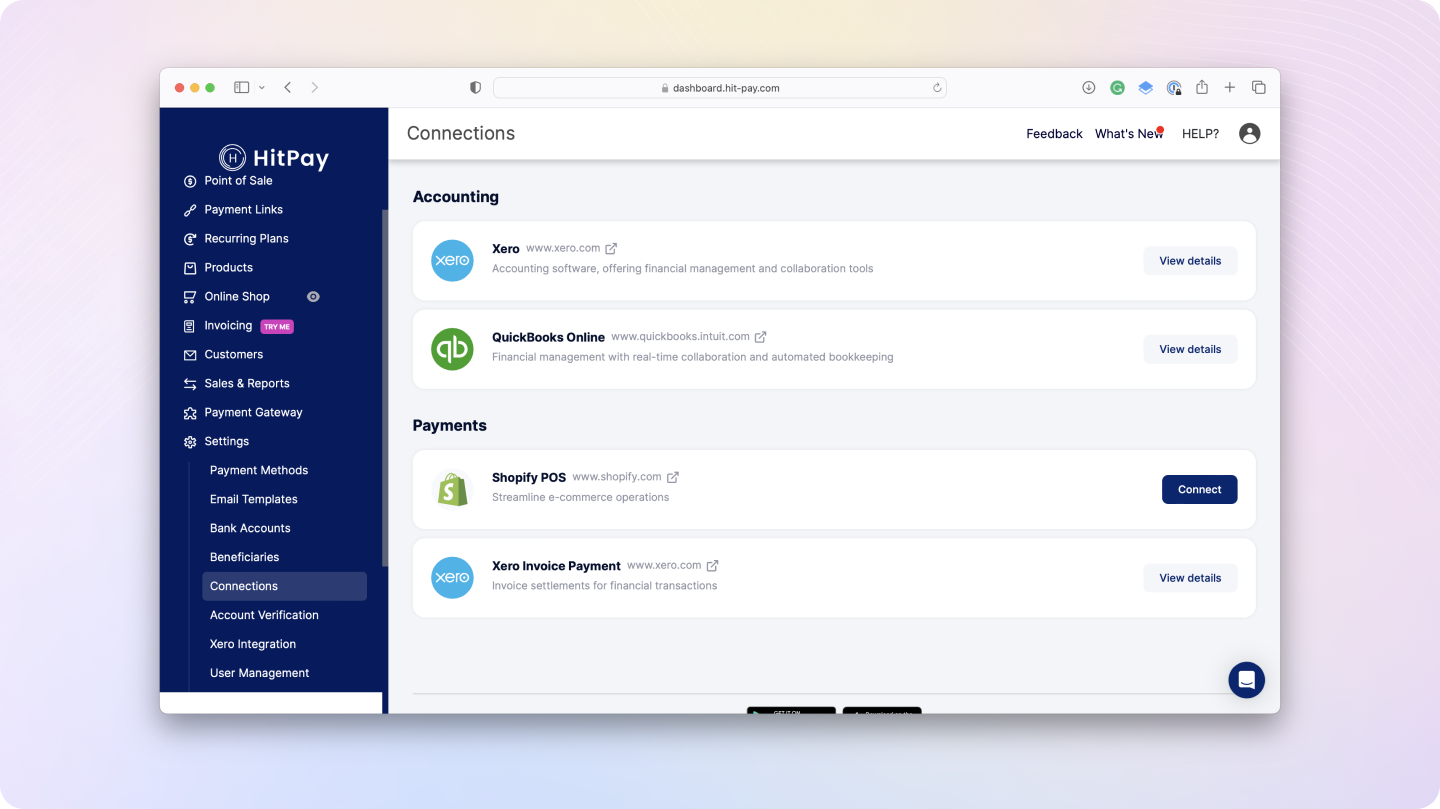This screenshot has width=1440, height=809.
Task: Click the Safari sidebar toggle icon
Action: coord(241,88)
